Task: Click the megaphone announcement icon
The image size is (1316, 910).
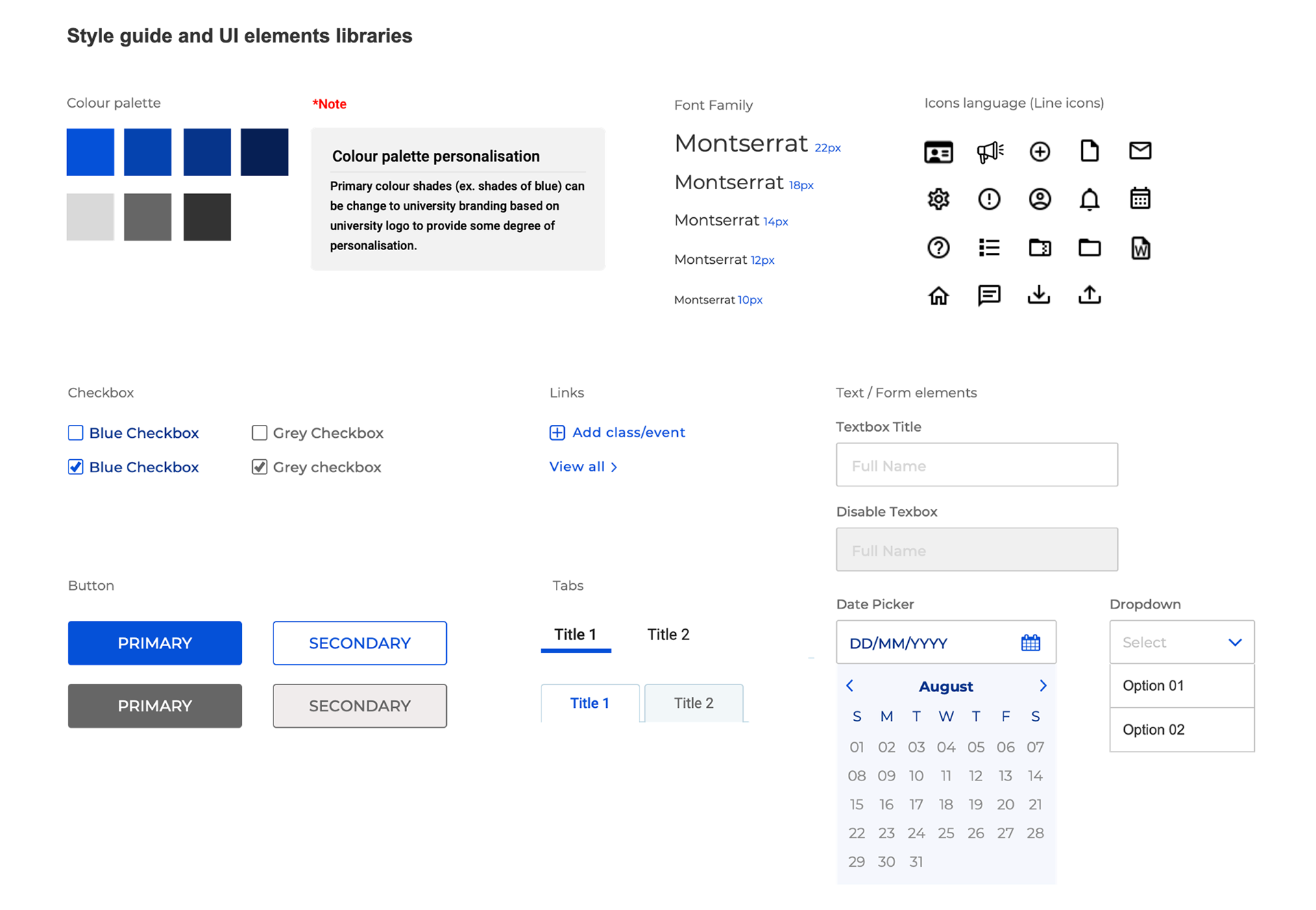Action: (x=989, y=151)
